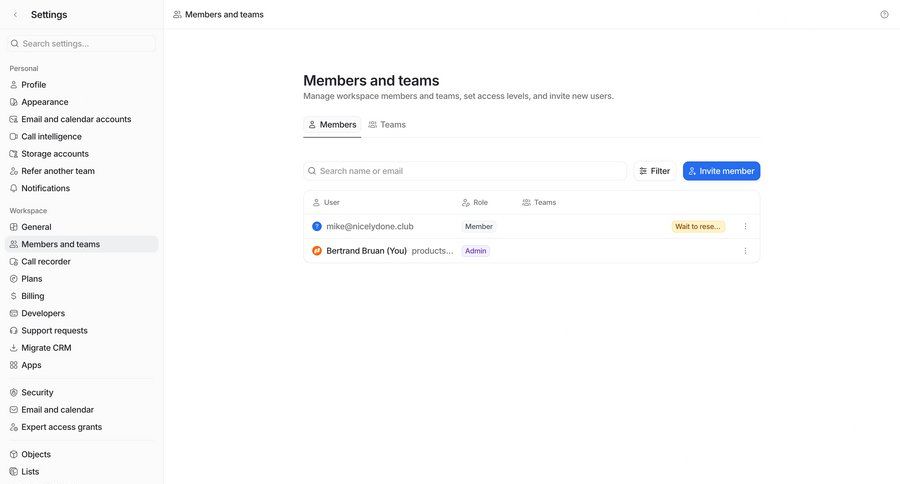Open the help icon in top-right corner

884,15
